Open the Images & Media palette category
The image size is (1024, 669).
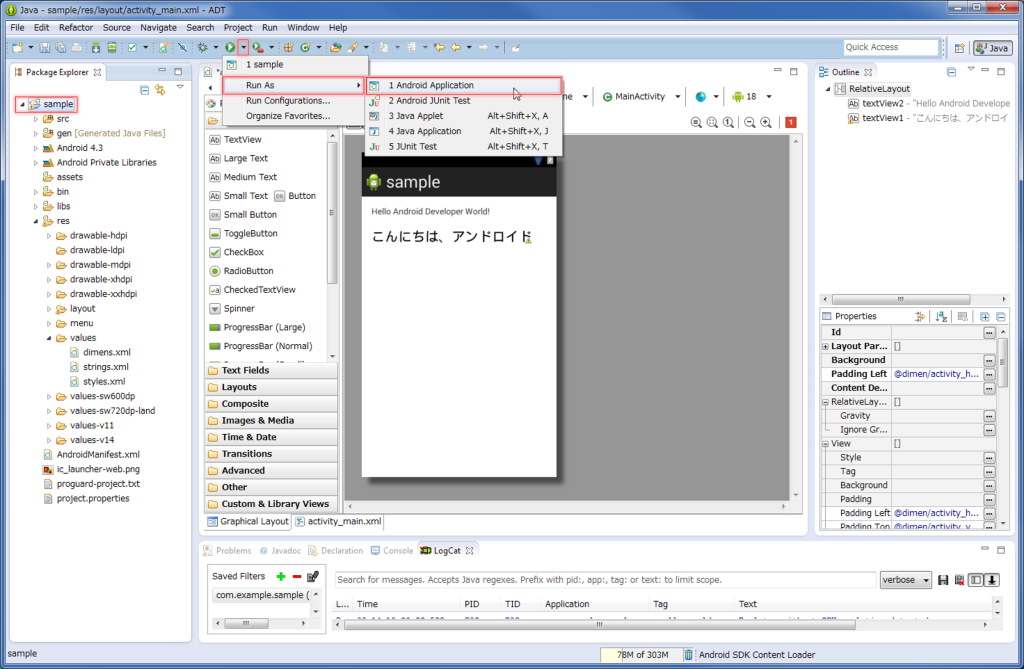272,420
